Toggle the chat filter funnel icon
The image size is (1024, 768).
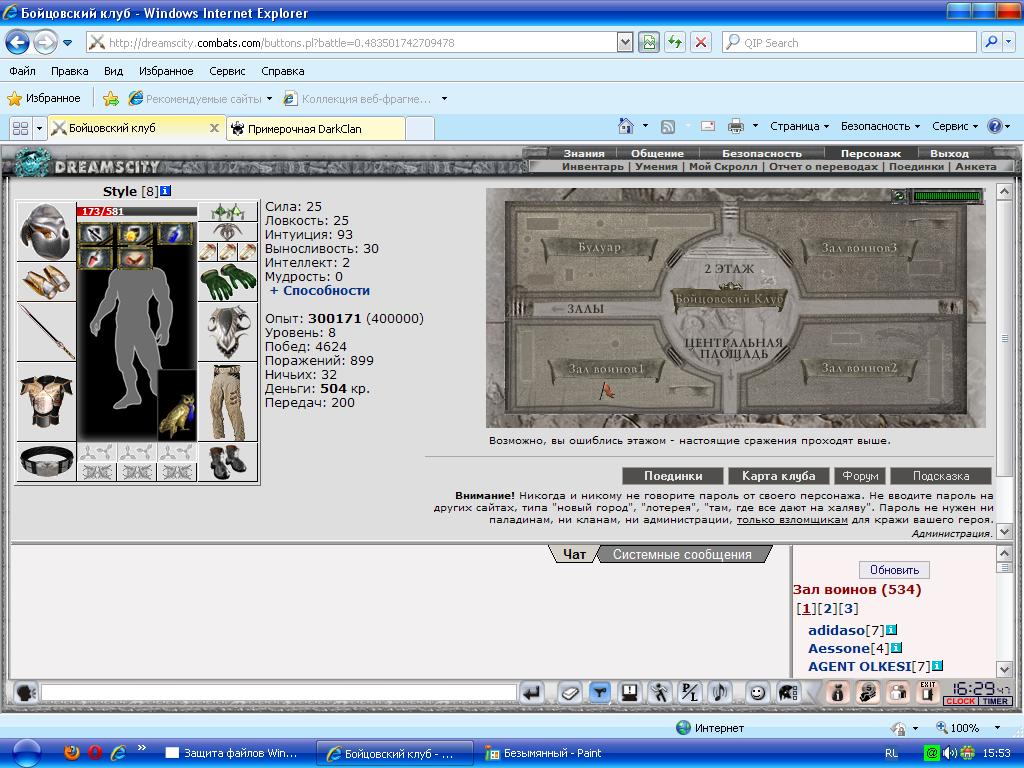point(600,692)
